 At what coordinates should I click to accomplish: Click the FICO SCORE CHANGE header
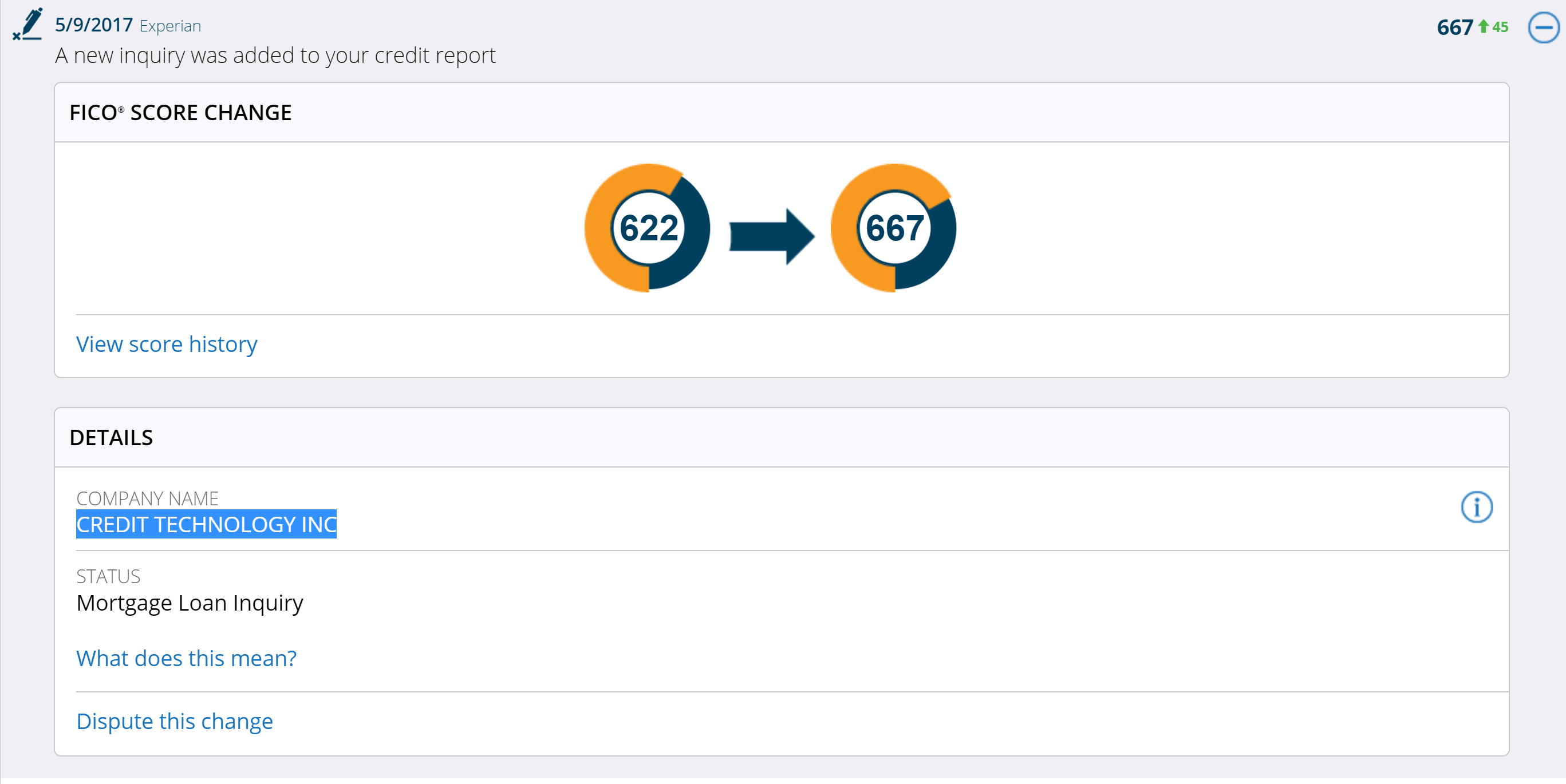click(x=180, y=112)
